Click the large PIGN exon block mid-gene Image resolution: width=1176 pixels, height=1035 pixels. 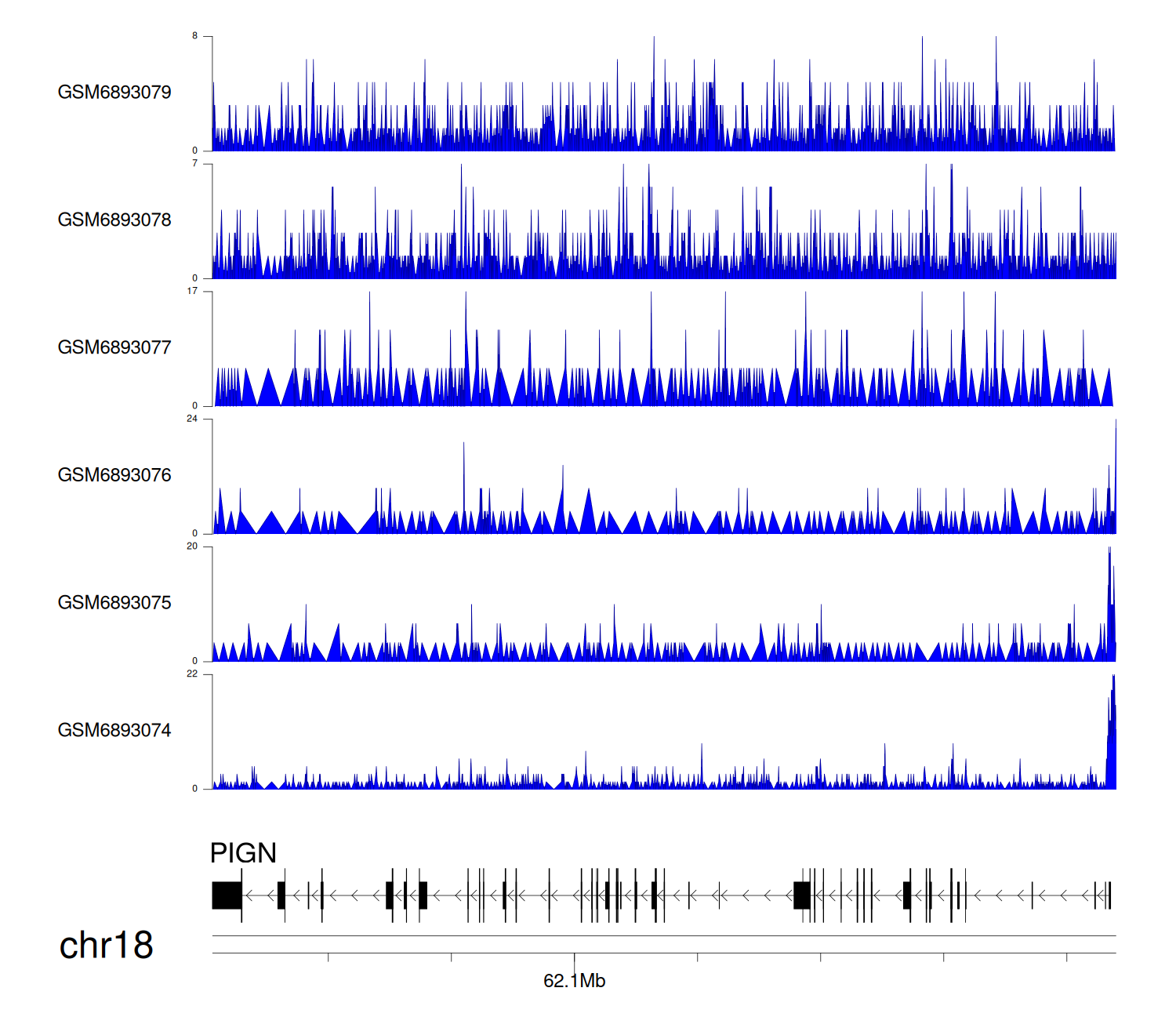click(801, 895)
